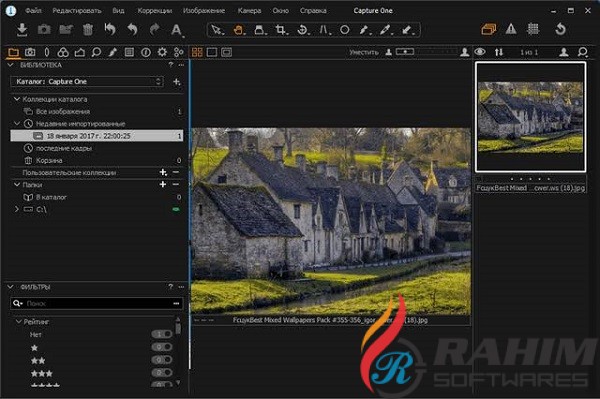Toggle browser visibility eye icon
The image size is (600, 399).
tap(480, 52)
